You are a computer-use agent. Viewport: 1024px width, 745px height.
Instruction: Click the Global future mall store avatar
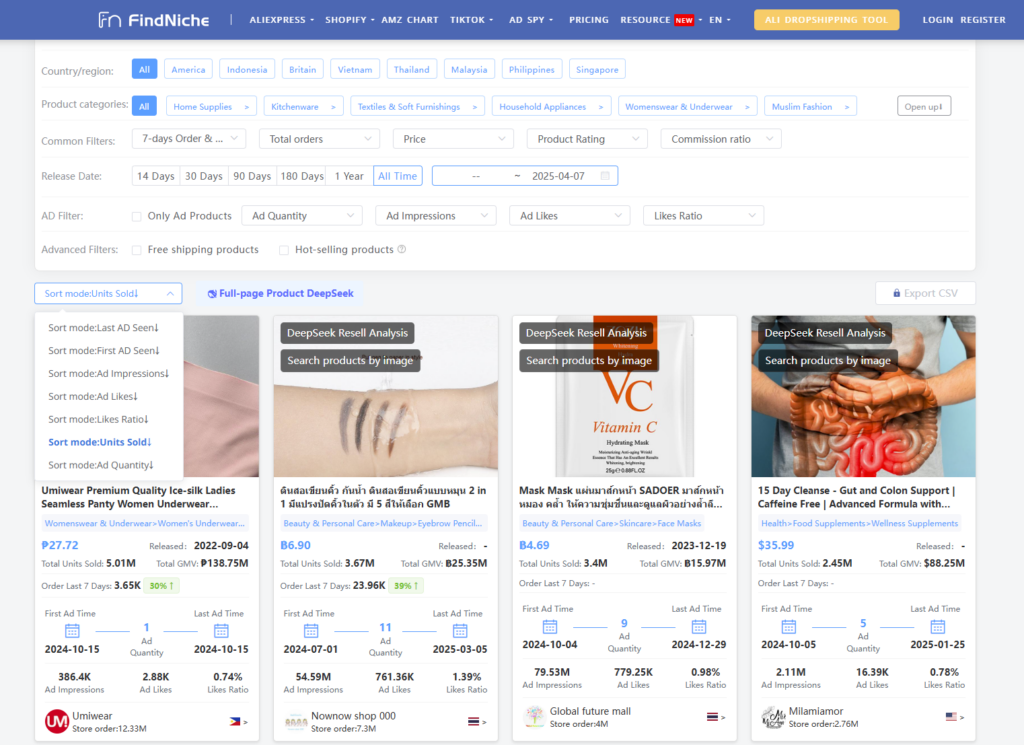point(534,717)
